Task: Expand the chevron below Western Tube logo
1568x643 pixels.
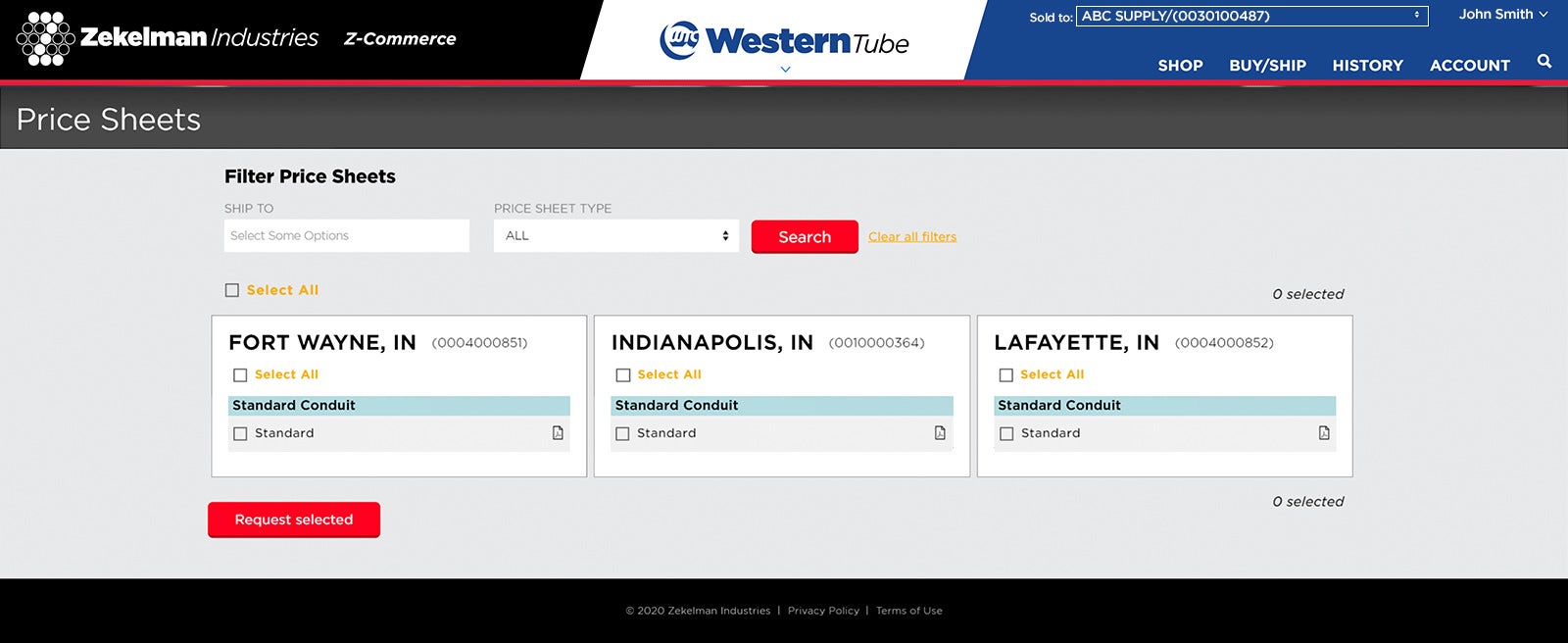Action: coord(785,70)
